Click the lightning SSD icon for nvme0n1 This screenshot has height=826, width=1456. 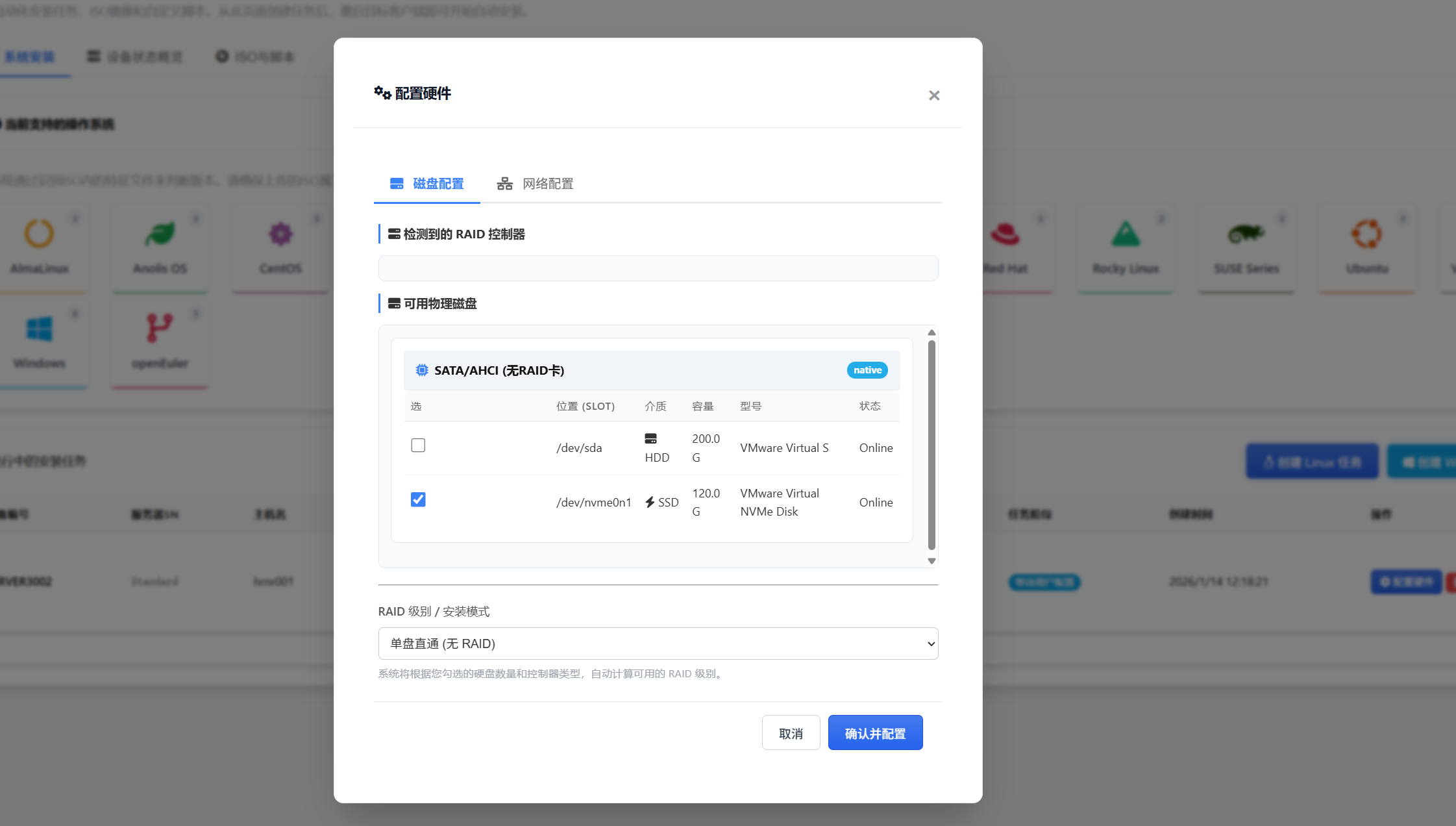tap(650, 502)
